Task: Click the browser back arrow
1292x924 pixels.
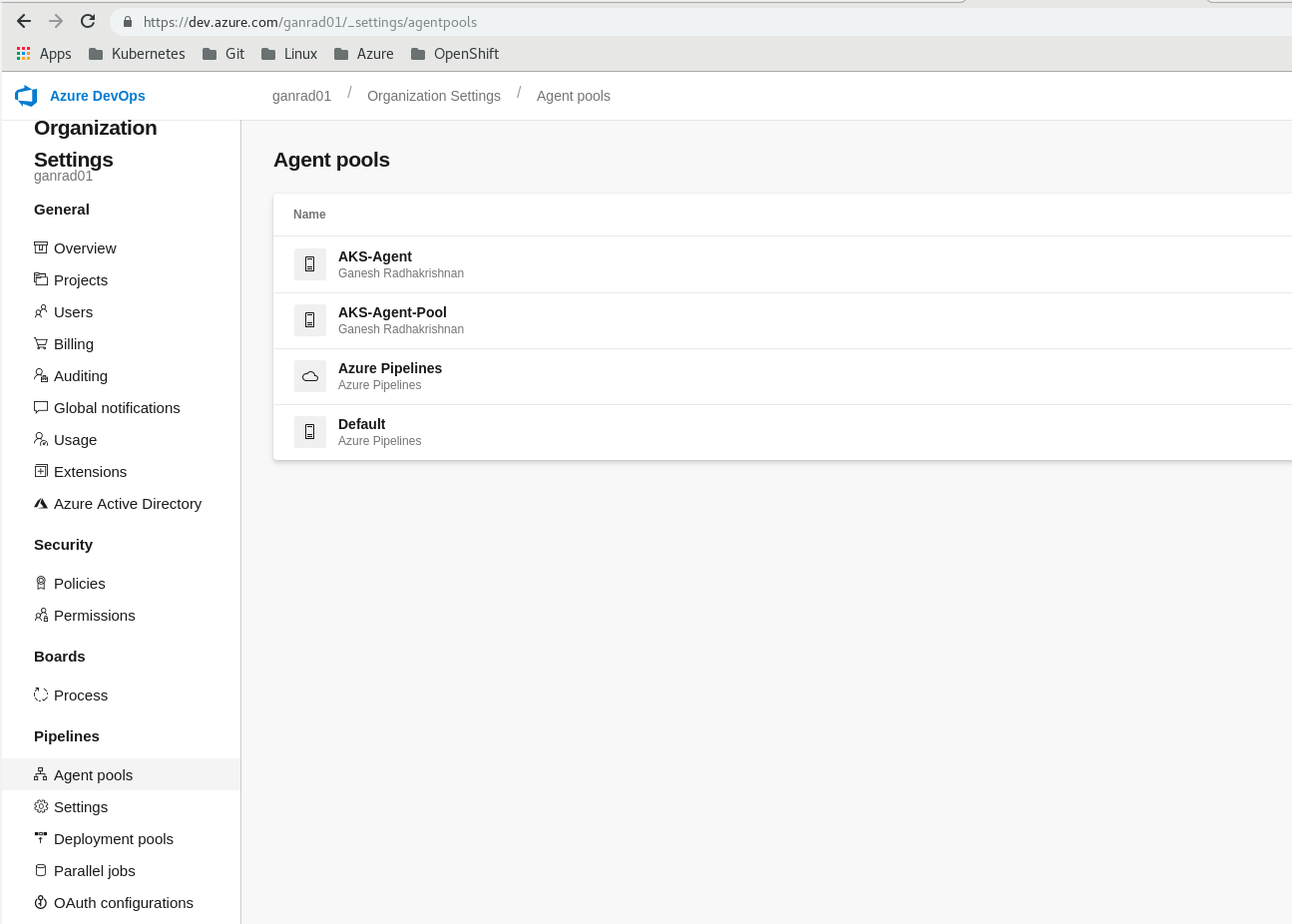Action: point(24,21)
